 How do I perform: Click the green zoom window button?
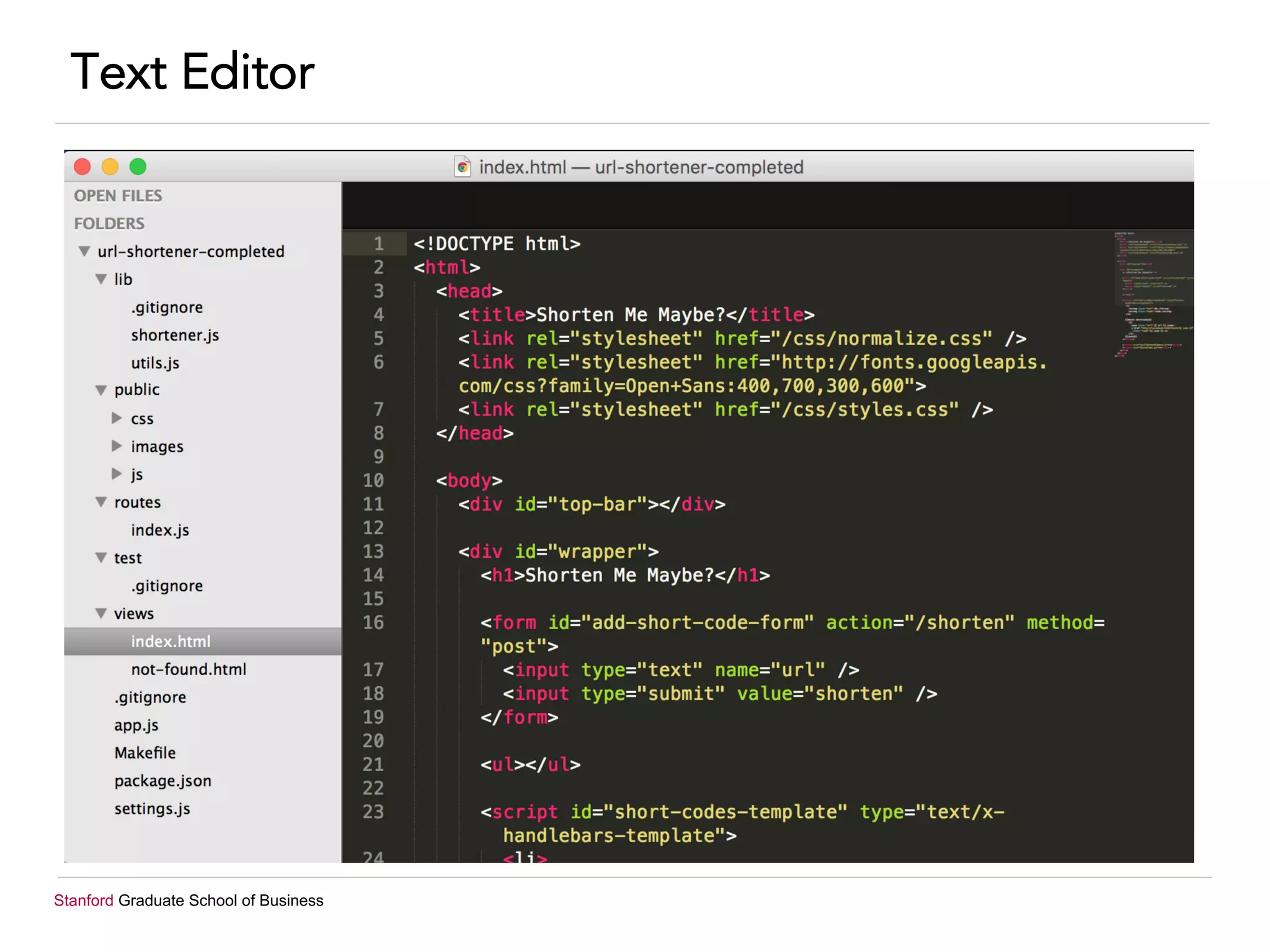pyautogui.click(x=138, y=167)
